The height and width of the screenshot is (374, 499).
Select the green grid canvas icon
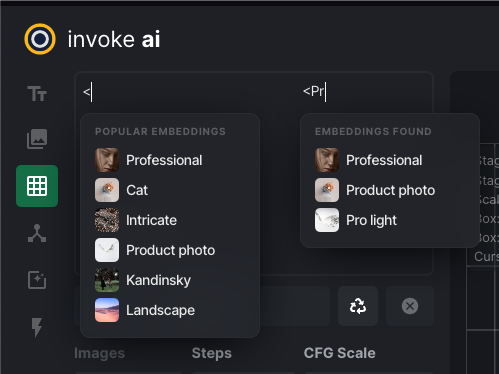pyautogui.click(x=37, y=186)
